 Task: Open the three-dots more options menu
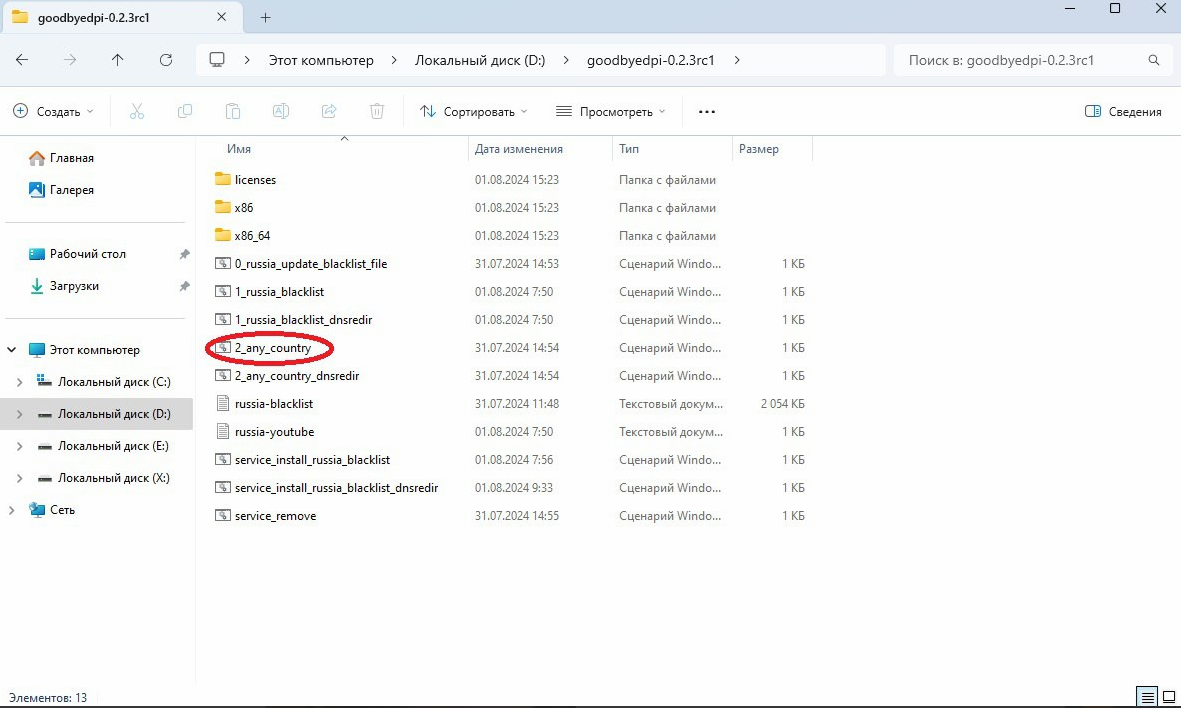706,111
